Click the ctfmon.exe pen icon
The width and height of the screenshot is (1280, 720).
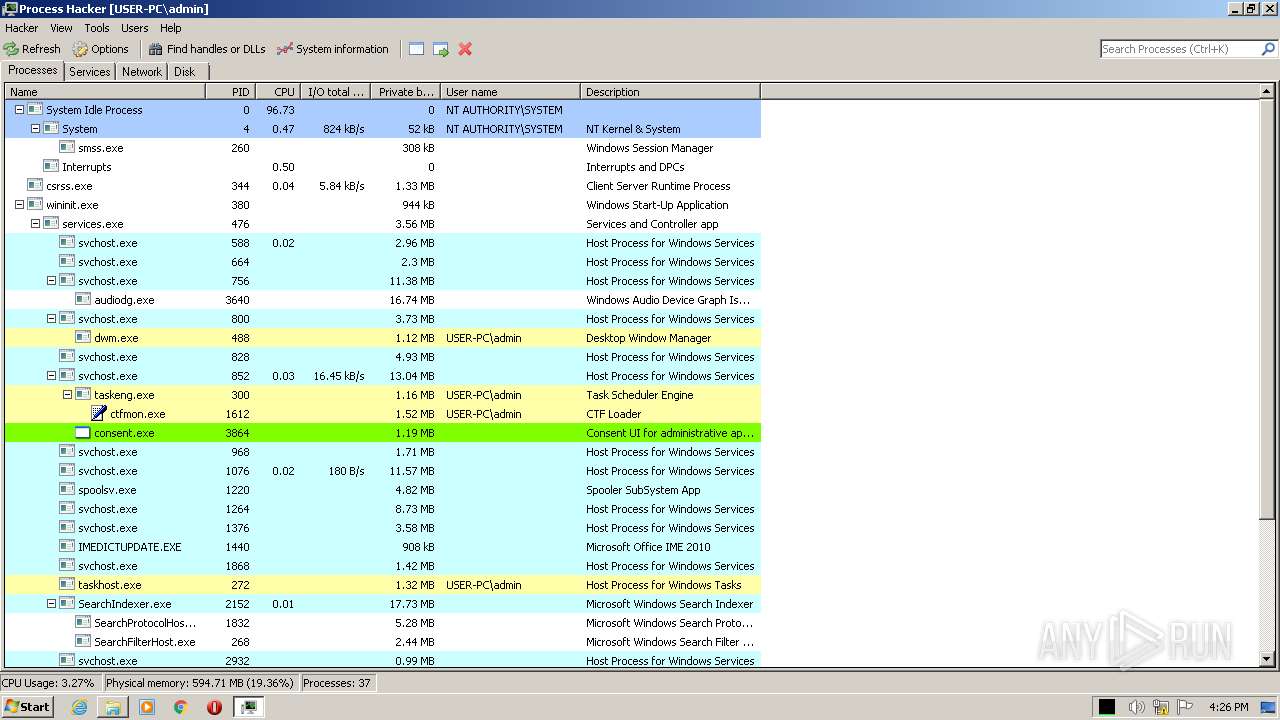[99, 414]
